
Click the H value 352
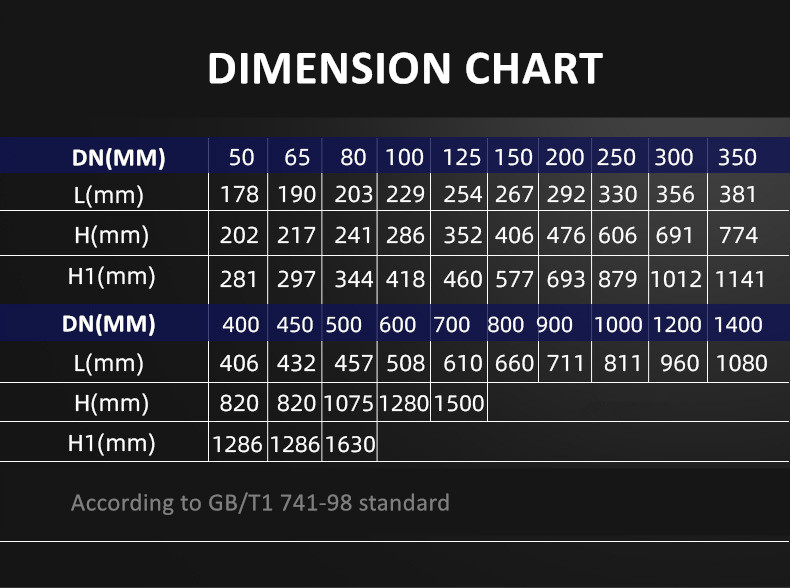point(463,235)
